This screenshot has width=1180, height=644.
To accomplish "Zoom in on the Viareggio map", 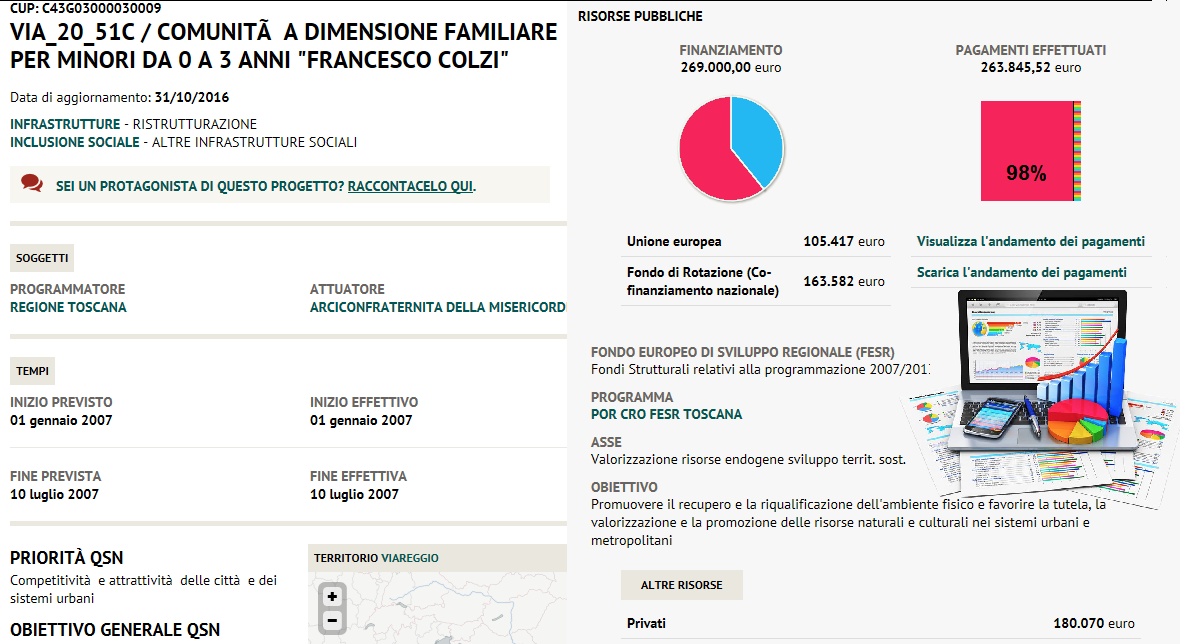I will click(332, 597).
